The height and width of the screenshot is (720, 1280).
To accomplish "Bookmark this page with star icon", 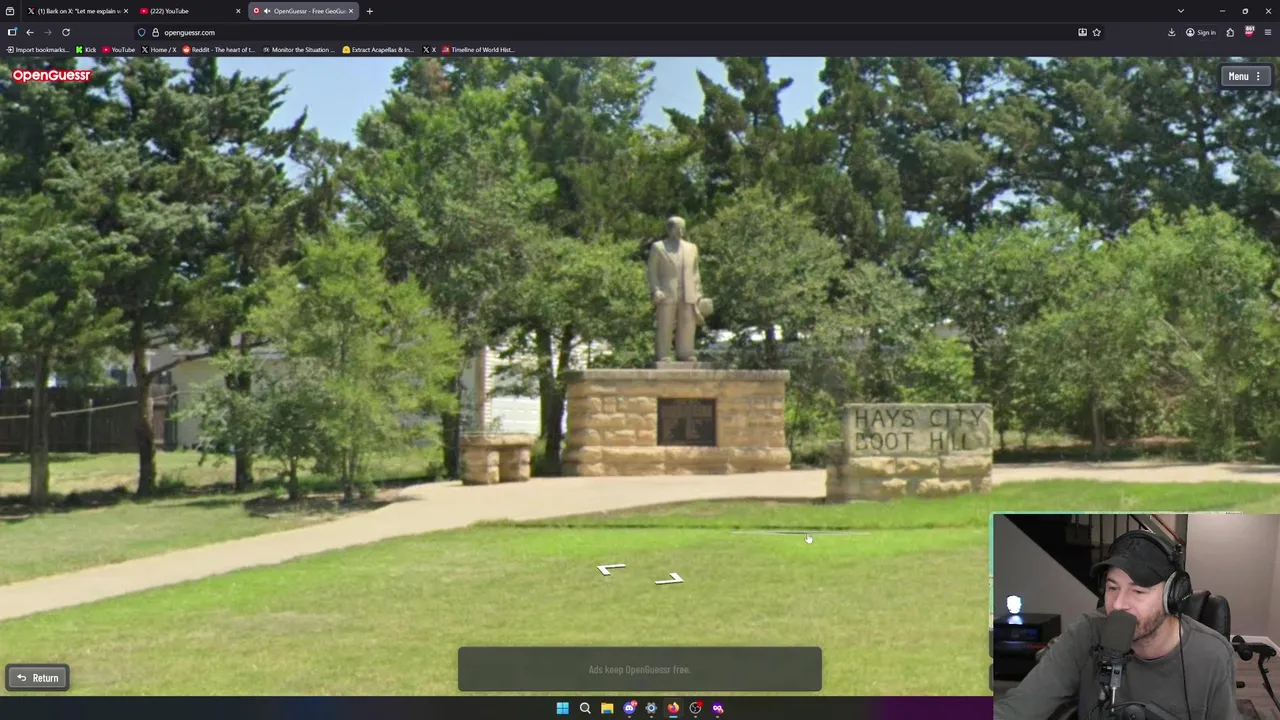I will [1096, 32].
